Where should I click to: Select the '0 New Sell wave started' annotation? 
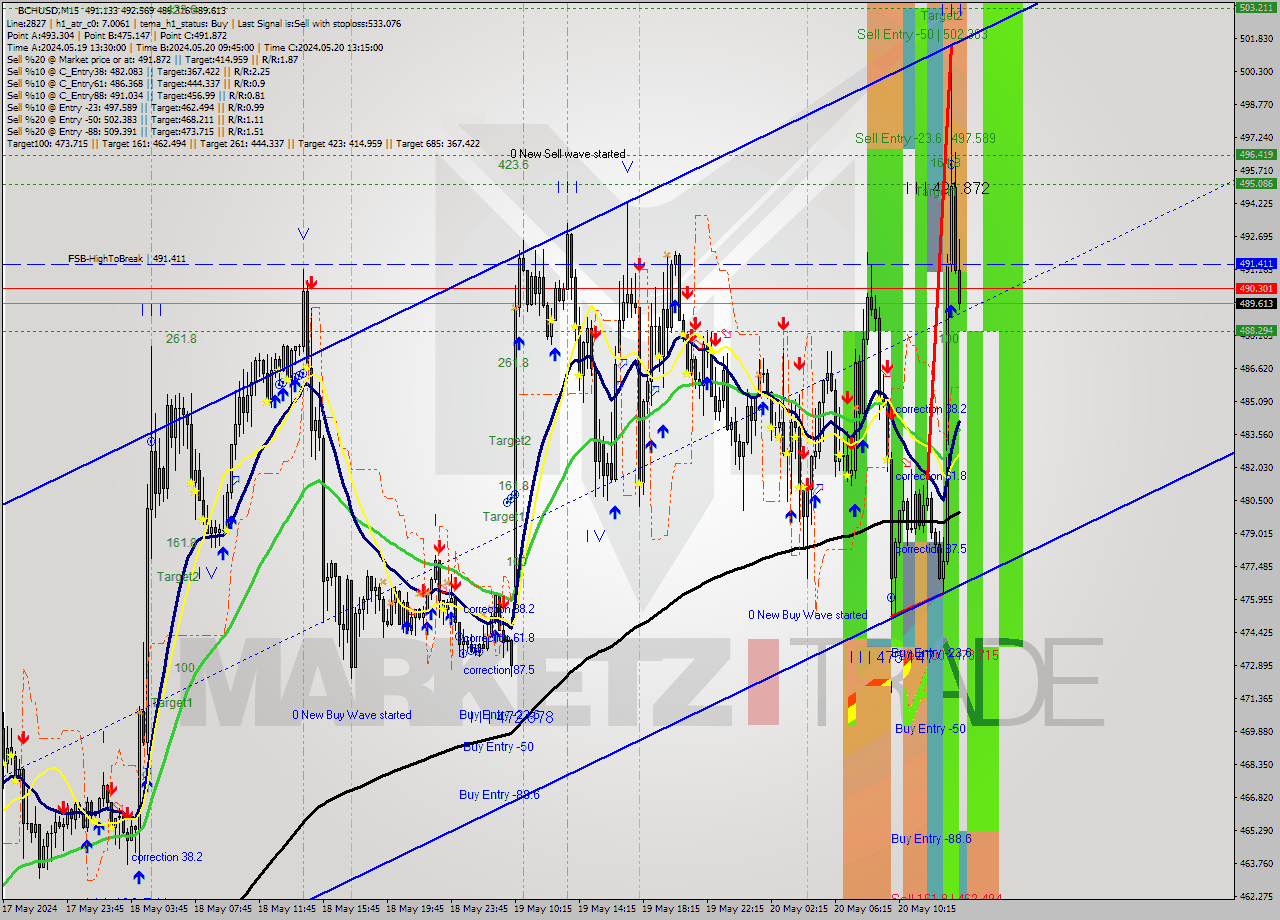click(x=568, y=154)
